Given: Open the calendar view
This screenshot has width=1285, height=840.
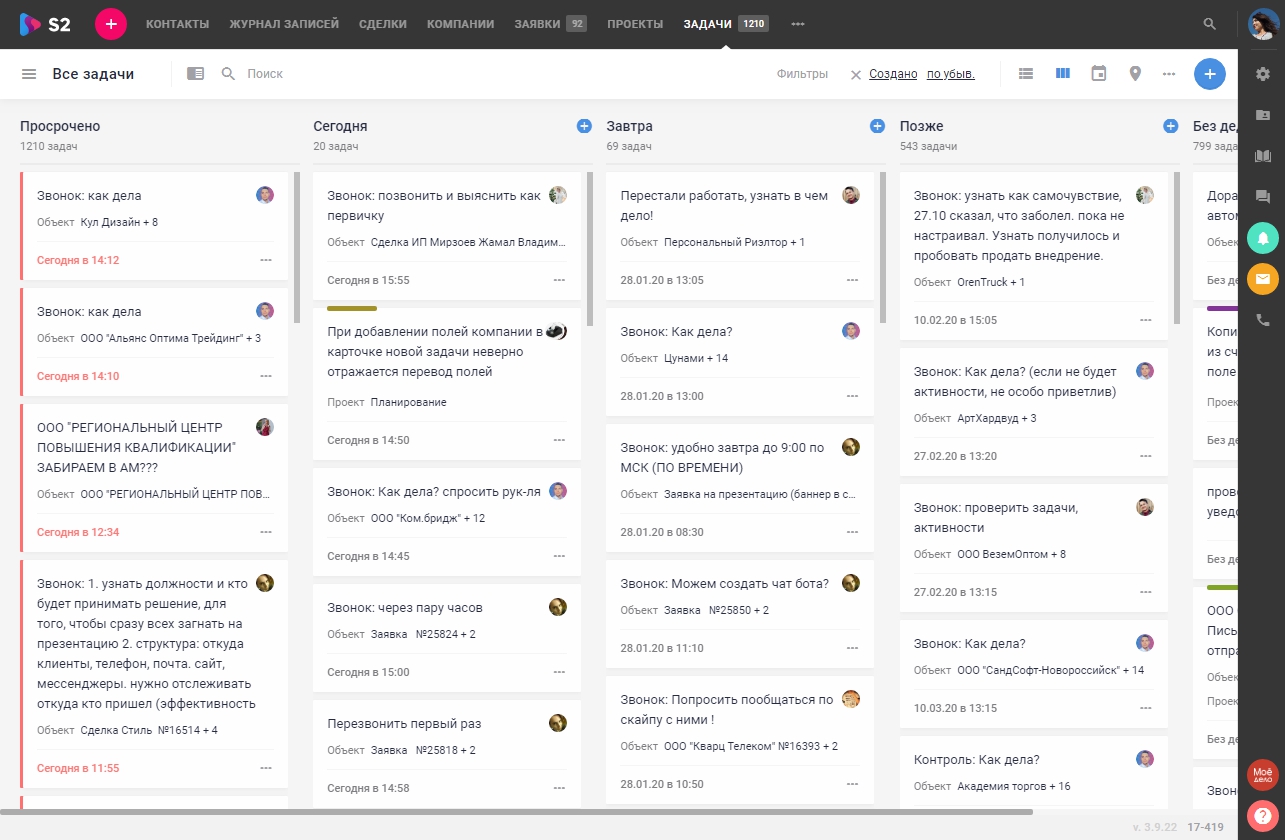Looking at the screenshot, I should coord(1099,73).
